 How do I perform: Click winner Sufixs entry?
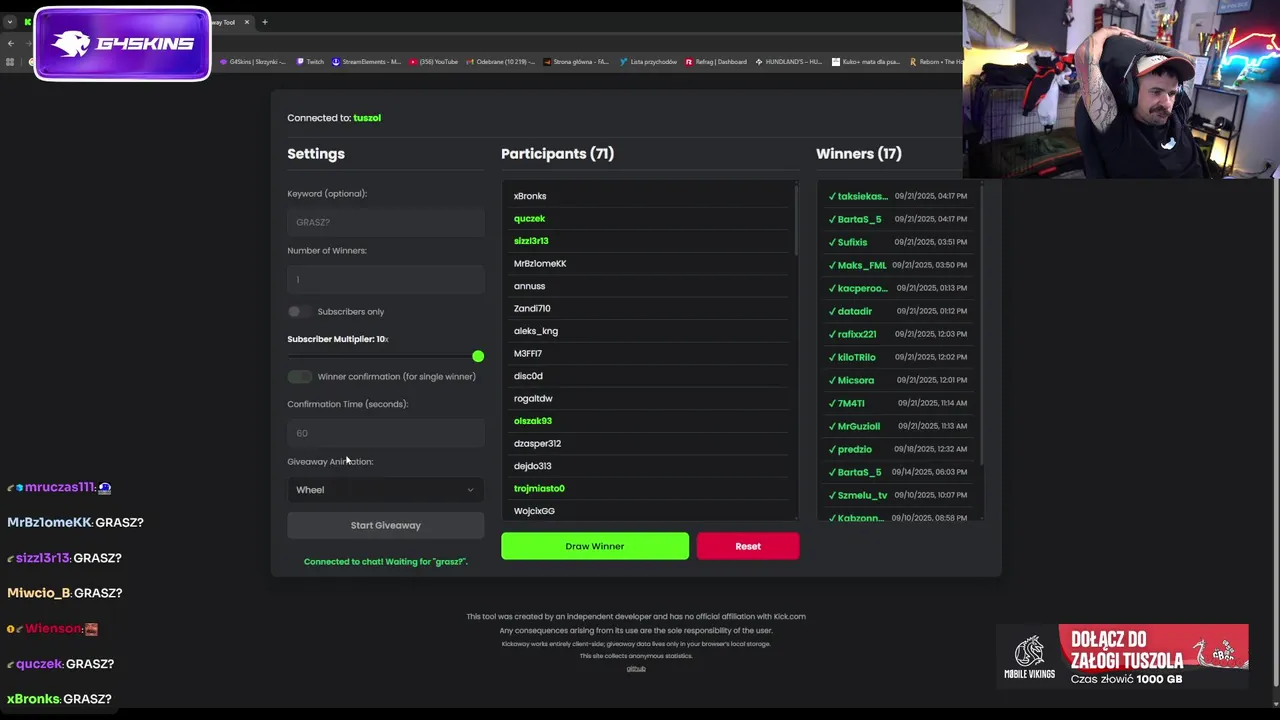tap(897, 242)
